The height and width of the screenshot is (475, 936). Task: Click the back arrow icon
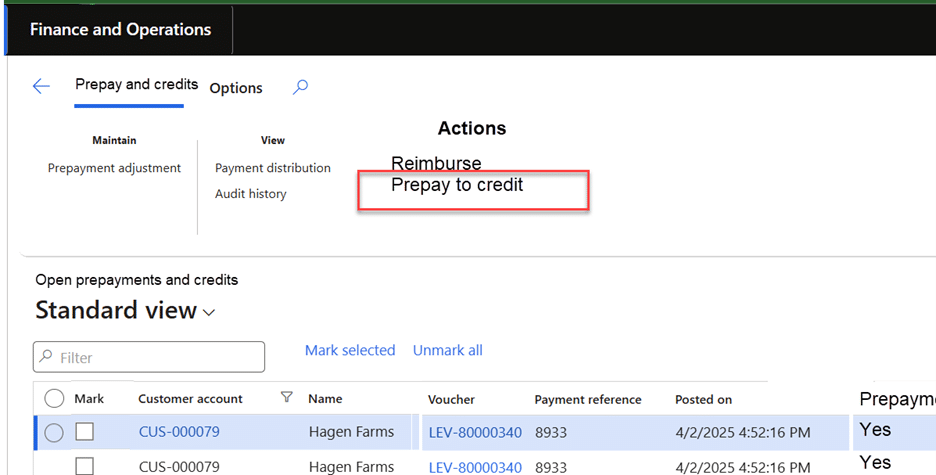tap(41, 86)
